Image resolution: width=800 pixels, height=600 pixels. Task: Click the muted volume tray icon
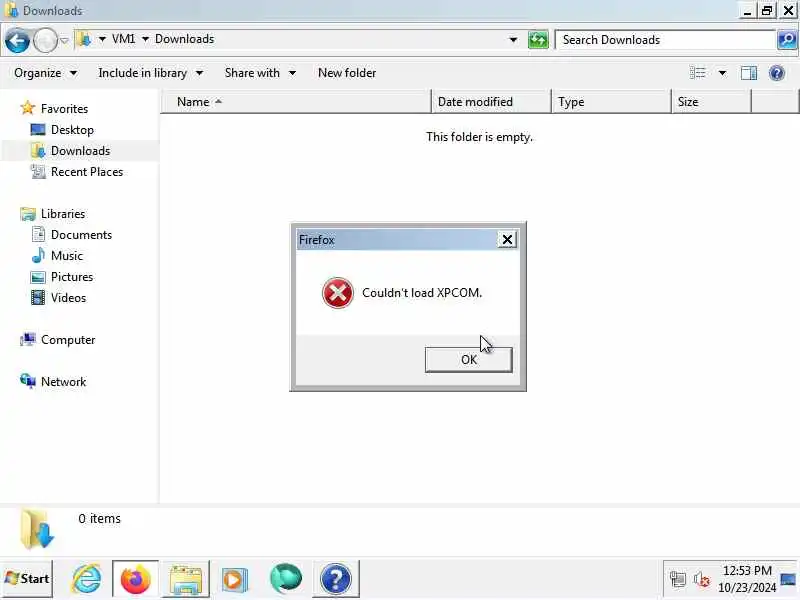tap(702, 579)
